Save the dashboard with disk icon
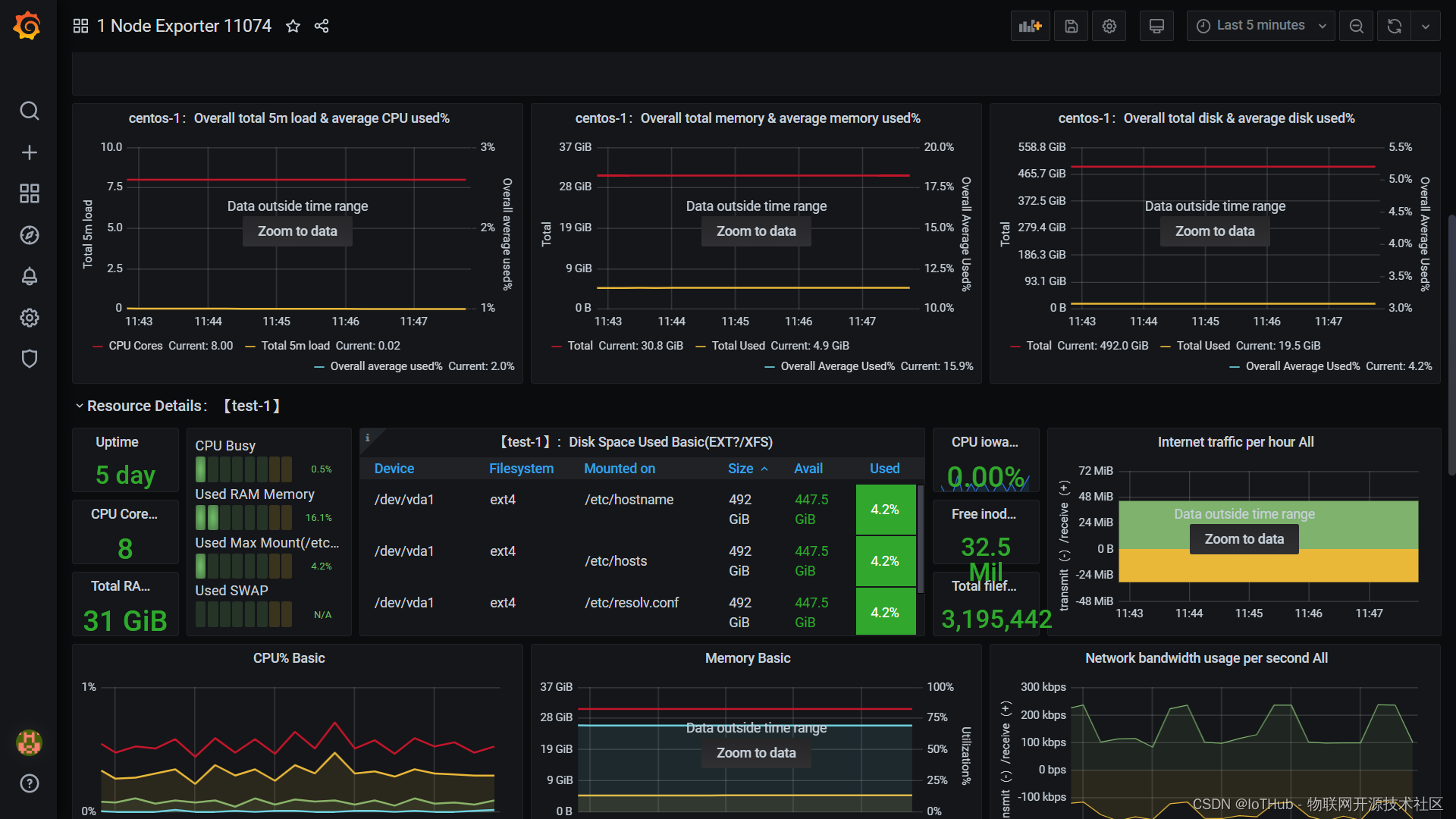 (1071, 26)
